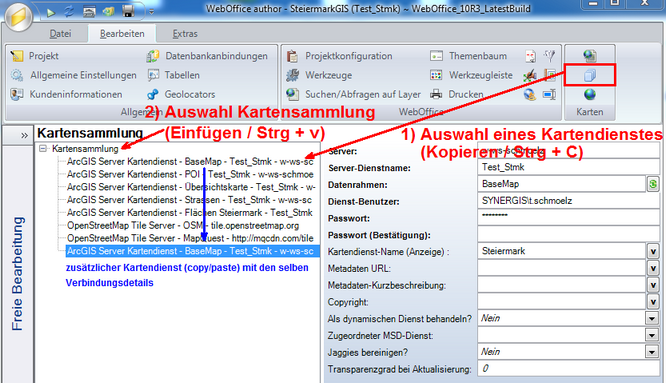Click the Kartendienst-Name field showing Steiermark
The image size is (666, 383).
pyautogui.click(x=562, y=251)
